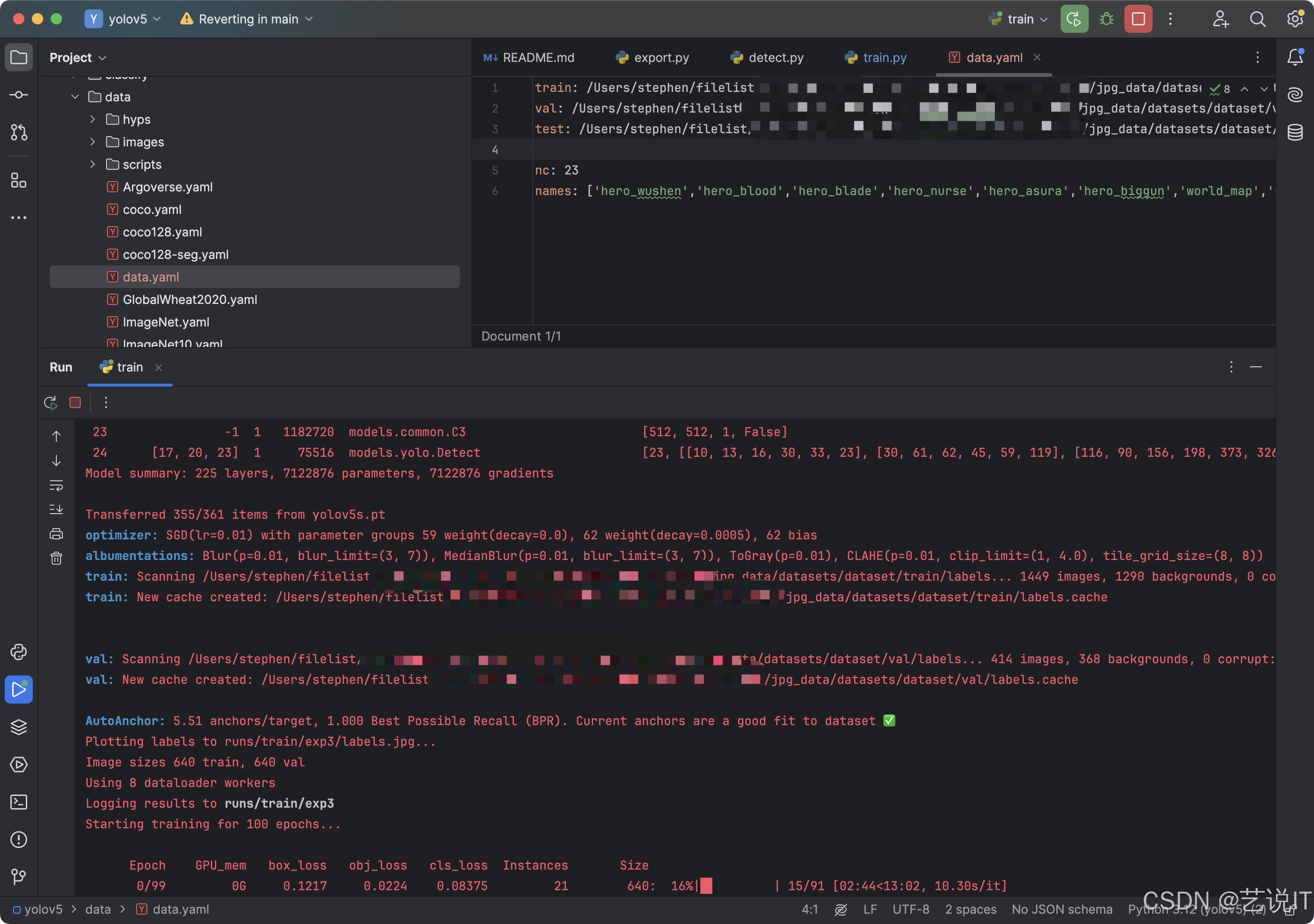Open the Pull Requests tool window
The width and height of the screenshot is (1314, 924).
point(19,132)
